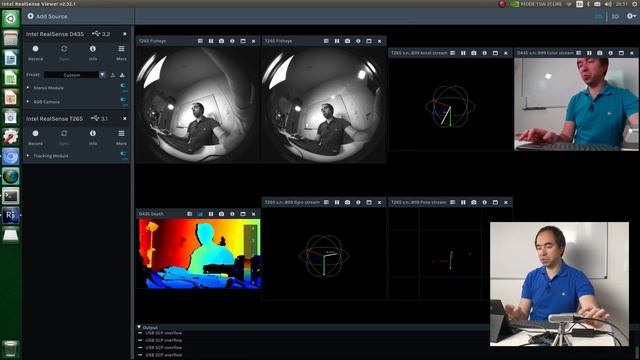Open the viewer settings gear dropdown

click(x=631, y=16)
